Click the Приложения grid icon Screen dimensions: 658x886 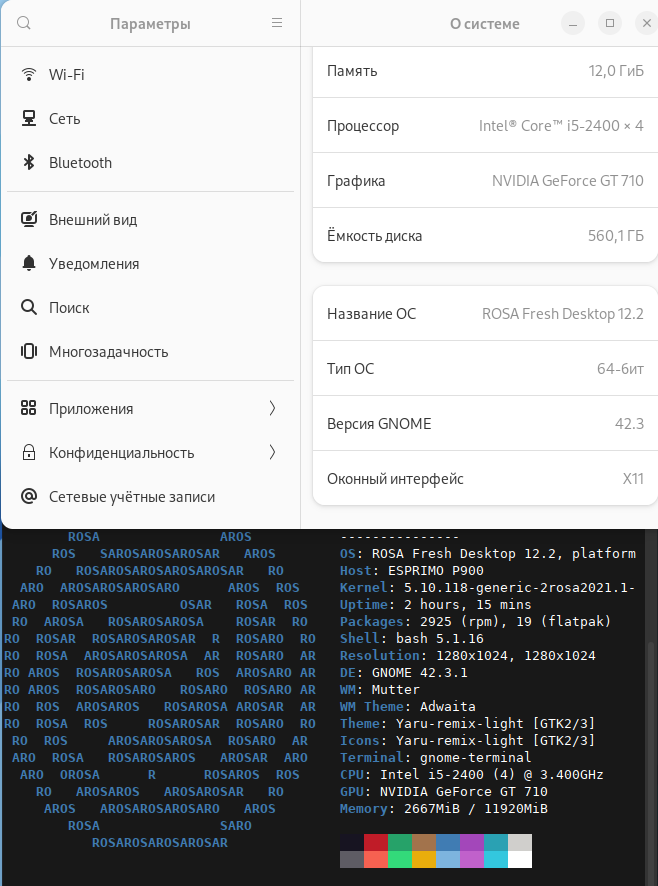[x=29, y=409]
